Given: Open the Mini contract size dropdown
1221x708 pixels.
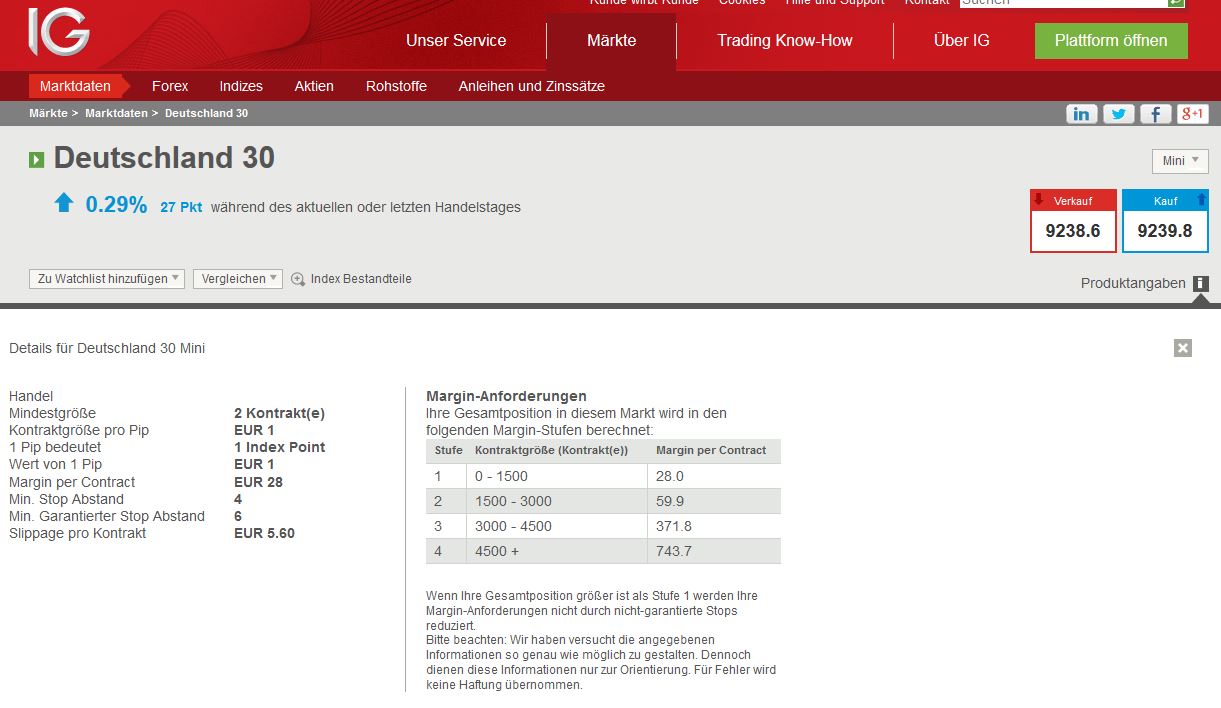Looking at the screenshot, I should point(1180,161).
